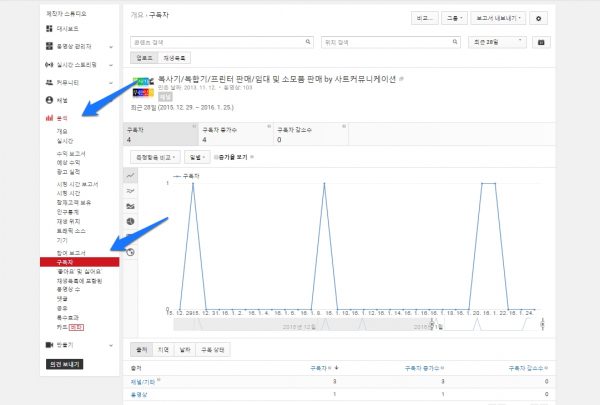The width and height of the screenshot is (600, 405).
Task: Open the 기기 menu item
Action: 62,240
